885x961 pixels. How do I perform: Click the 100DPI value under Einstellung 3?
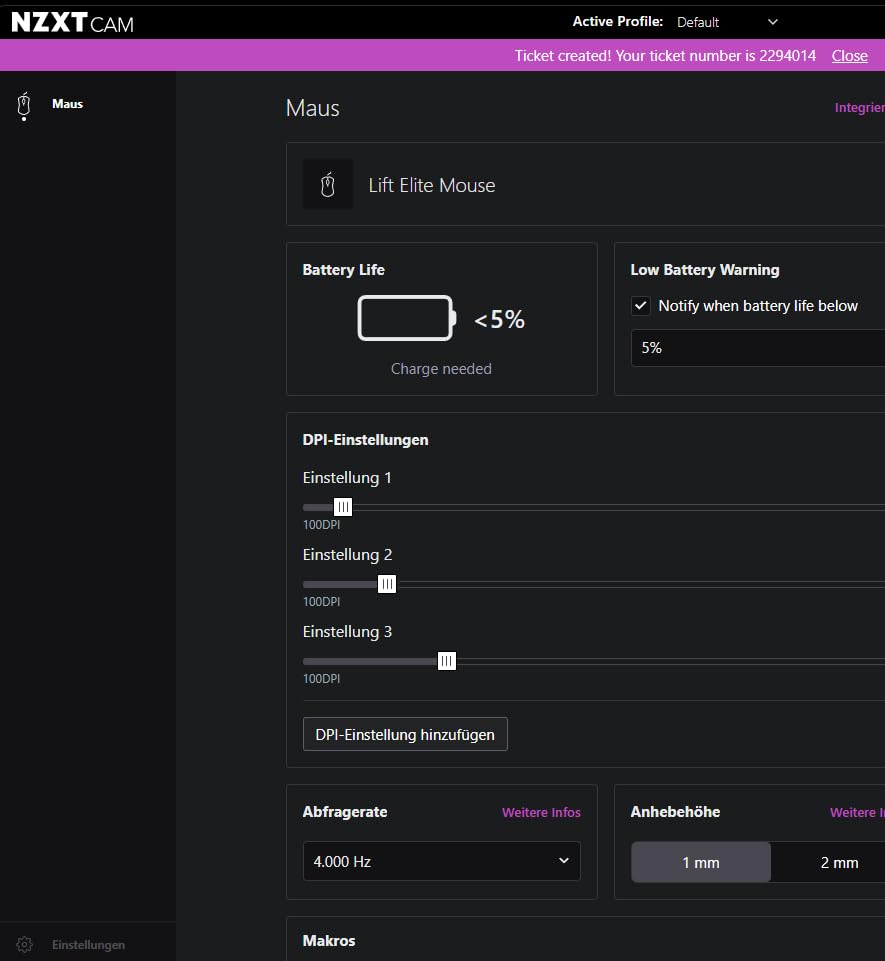click(321, 678)
